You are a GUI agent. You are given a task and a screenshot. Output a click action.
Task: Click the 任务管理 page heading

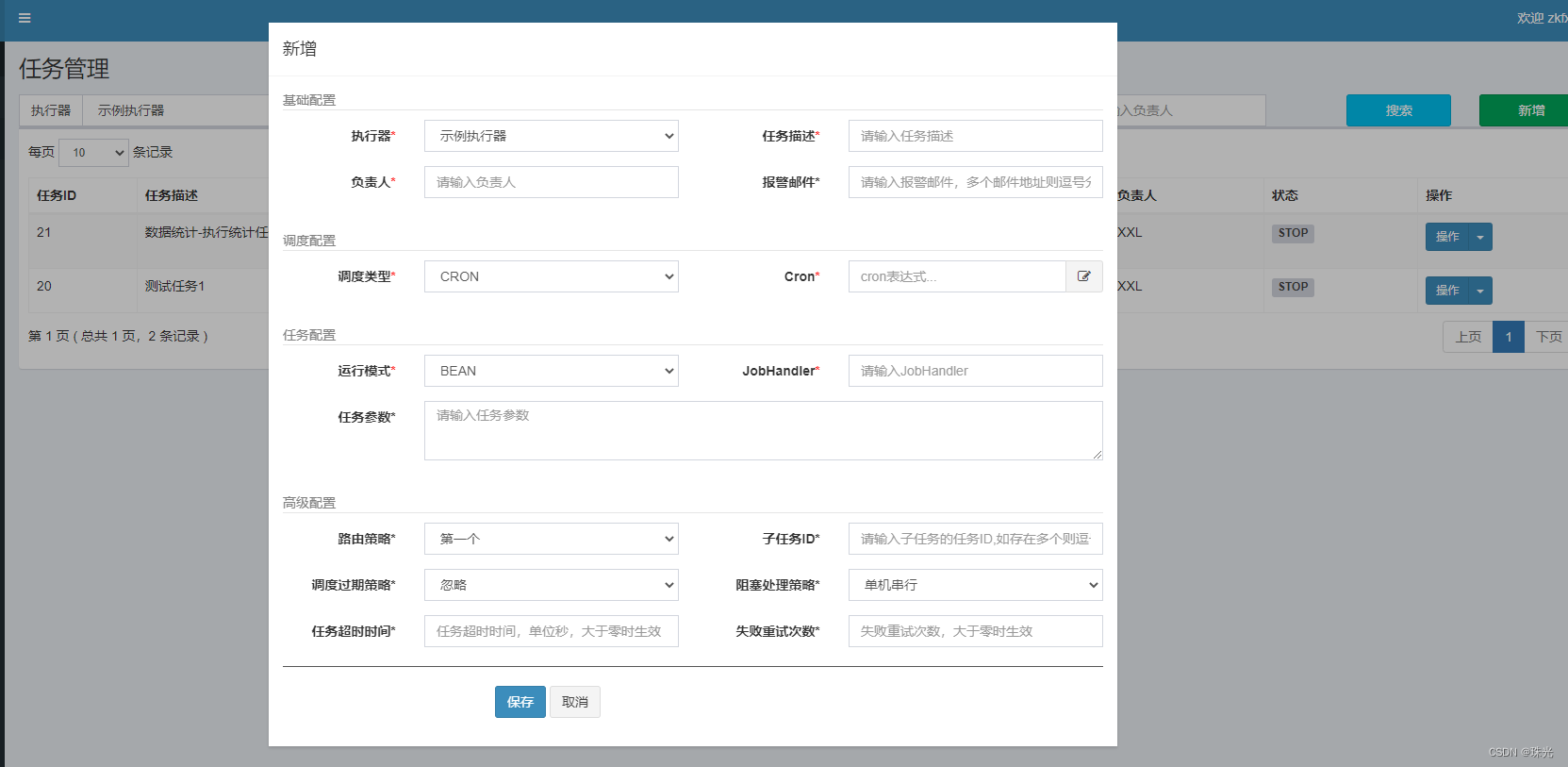pyautogui.click(x=64, y=69)
